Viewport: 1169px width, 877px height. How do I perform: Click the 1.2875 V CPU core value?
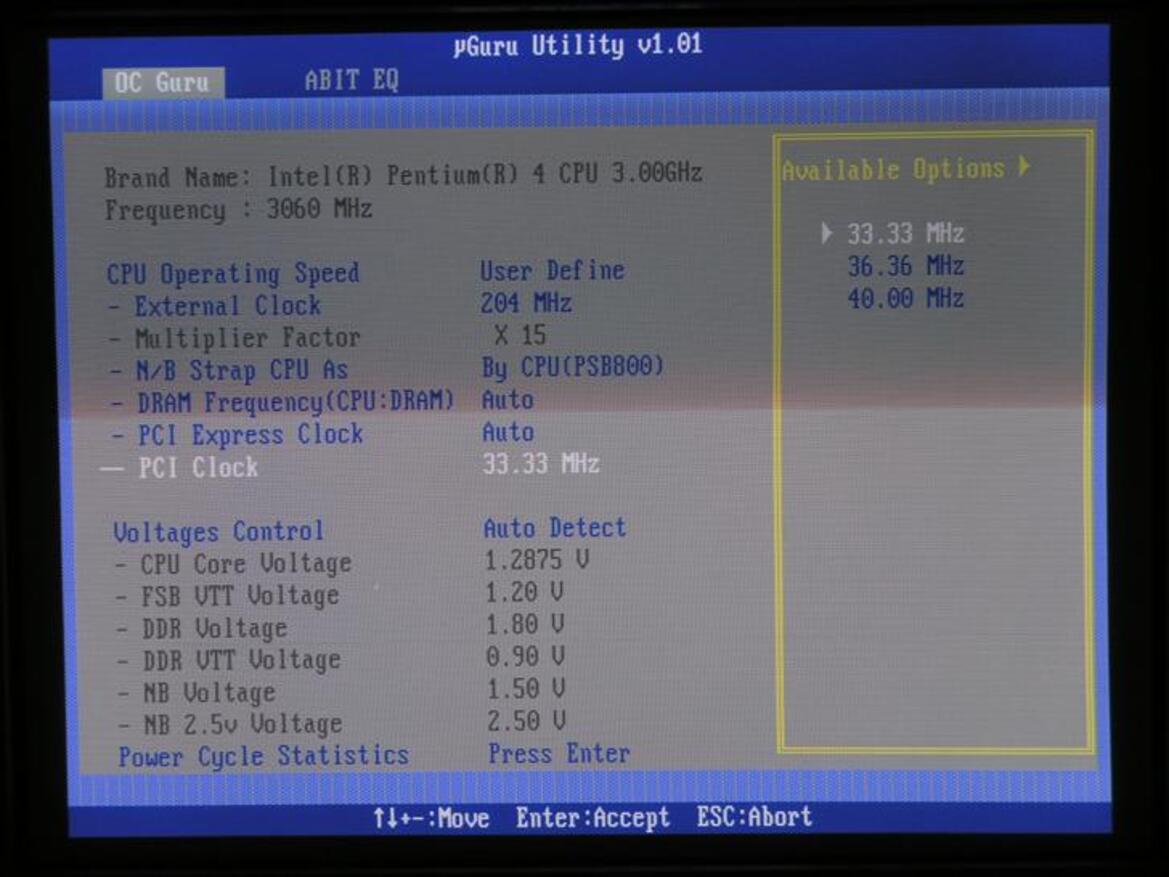pos(537,560)
